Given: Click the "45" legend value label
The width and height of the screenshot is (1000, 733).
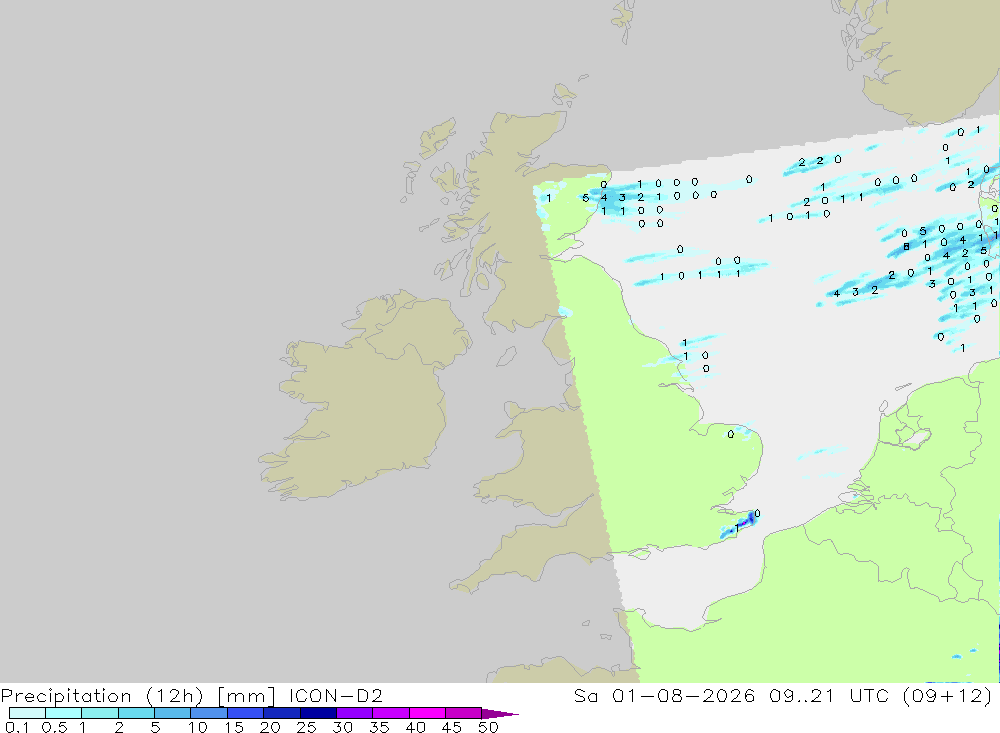Looking at the screenshot, I should click(x=452, y=727).
